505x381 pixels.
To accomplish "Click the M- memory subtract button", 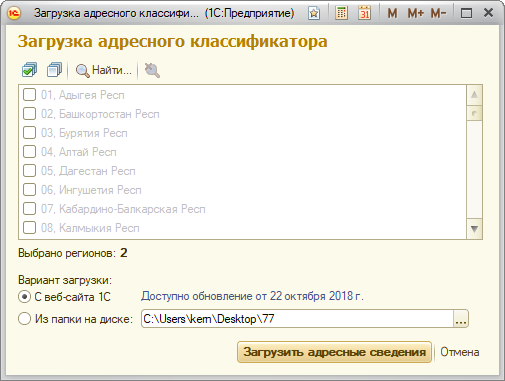I will pos(438,13).
